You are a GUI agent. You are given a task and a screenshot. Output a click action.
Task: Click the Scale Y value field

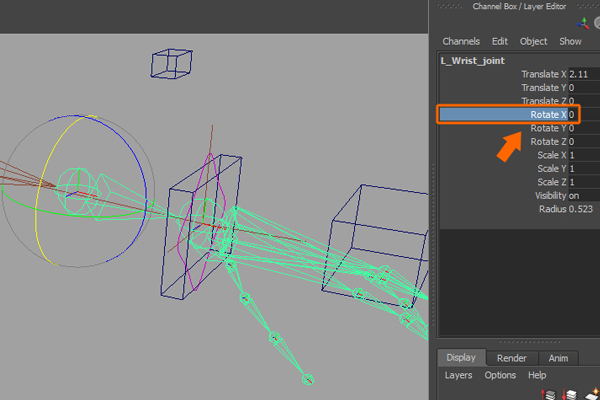[584, 168]
